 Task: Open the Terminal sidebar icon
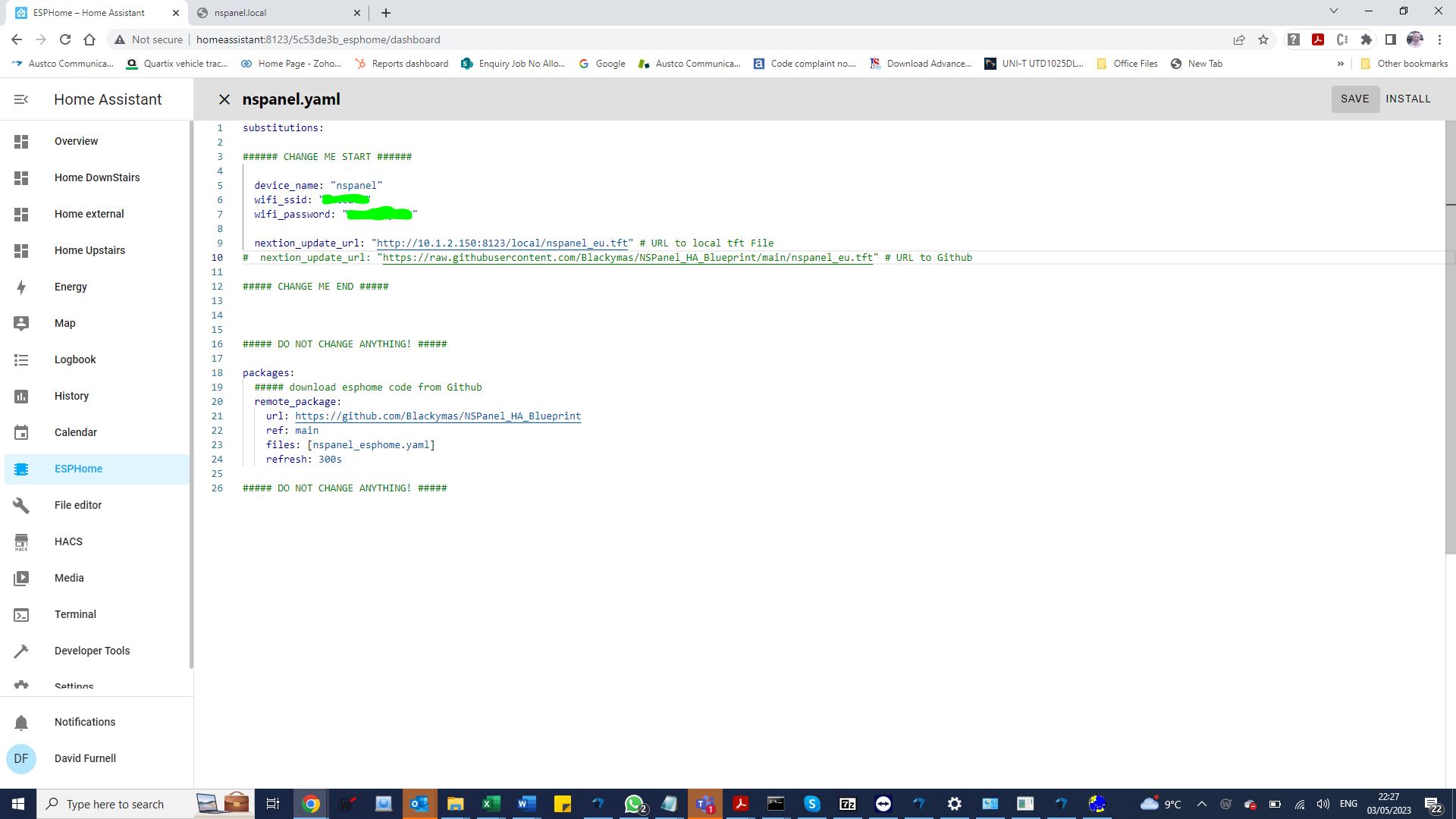(x=21, y=614)
